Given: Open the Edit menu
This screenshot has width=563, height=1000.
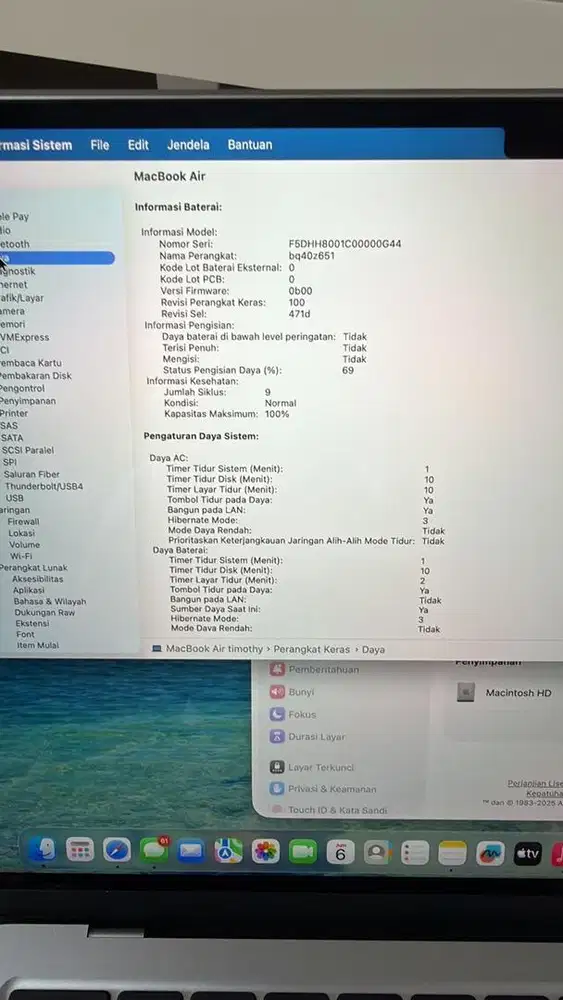Looking at the screenshot, I should (138, 145).
